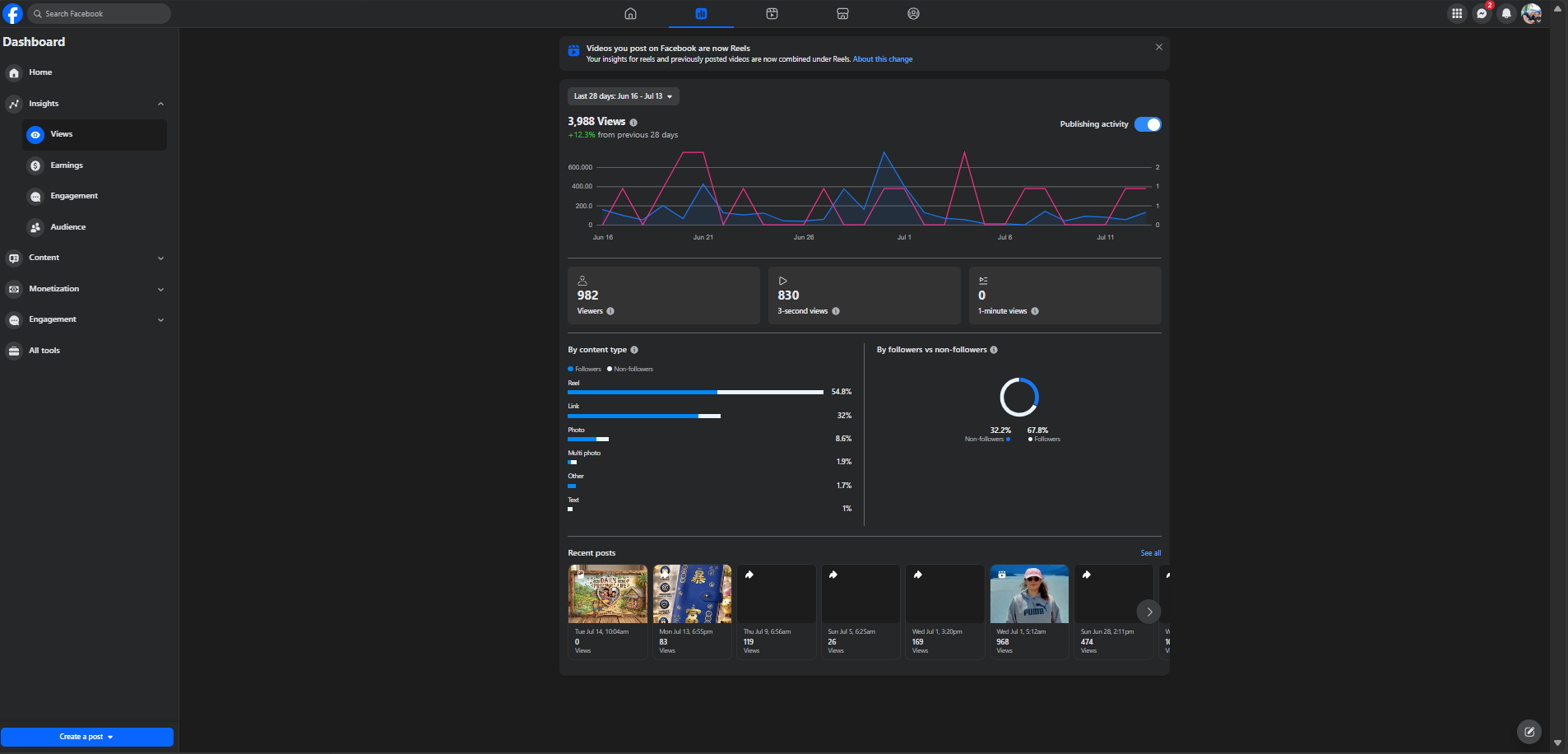1568x754 pixels.
Task: Open All tools in sidebar
Action: click(x=86, y=351)
